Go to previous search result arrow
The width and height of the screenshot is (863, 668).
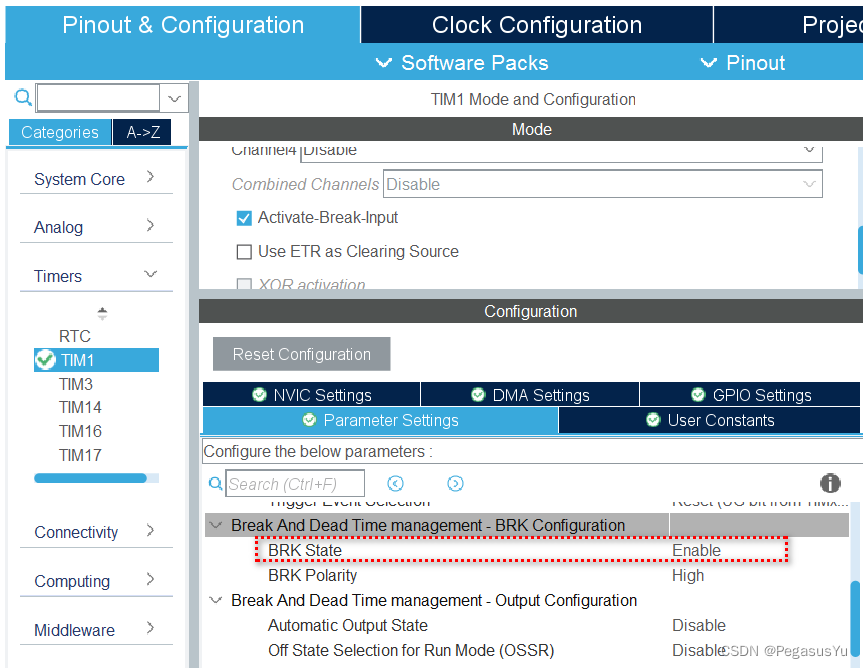395,484
